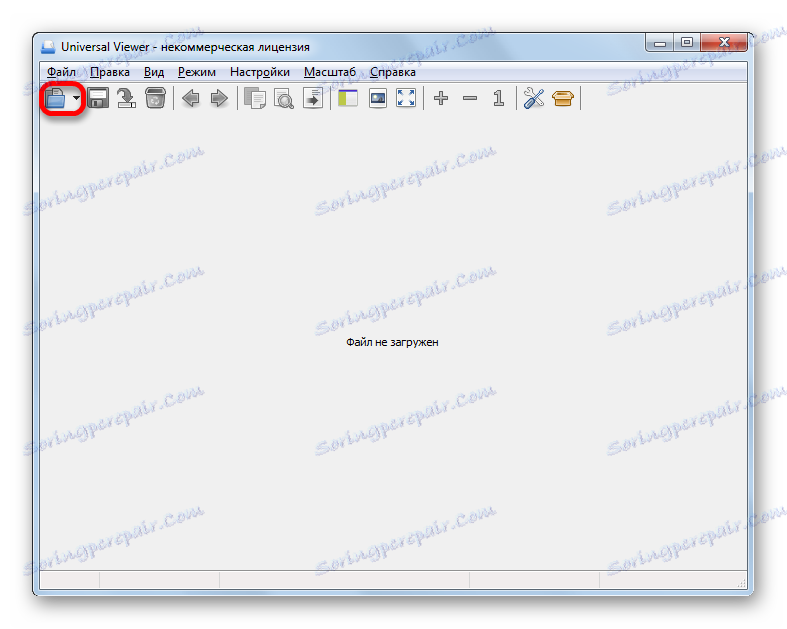Open the Масштаб menu
Viewport: 787px width, 629px height.
330,72
